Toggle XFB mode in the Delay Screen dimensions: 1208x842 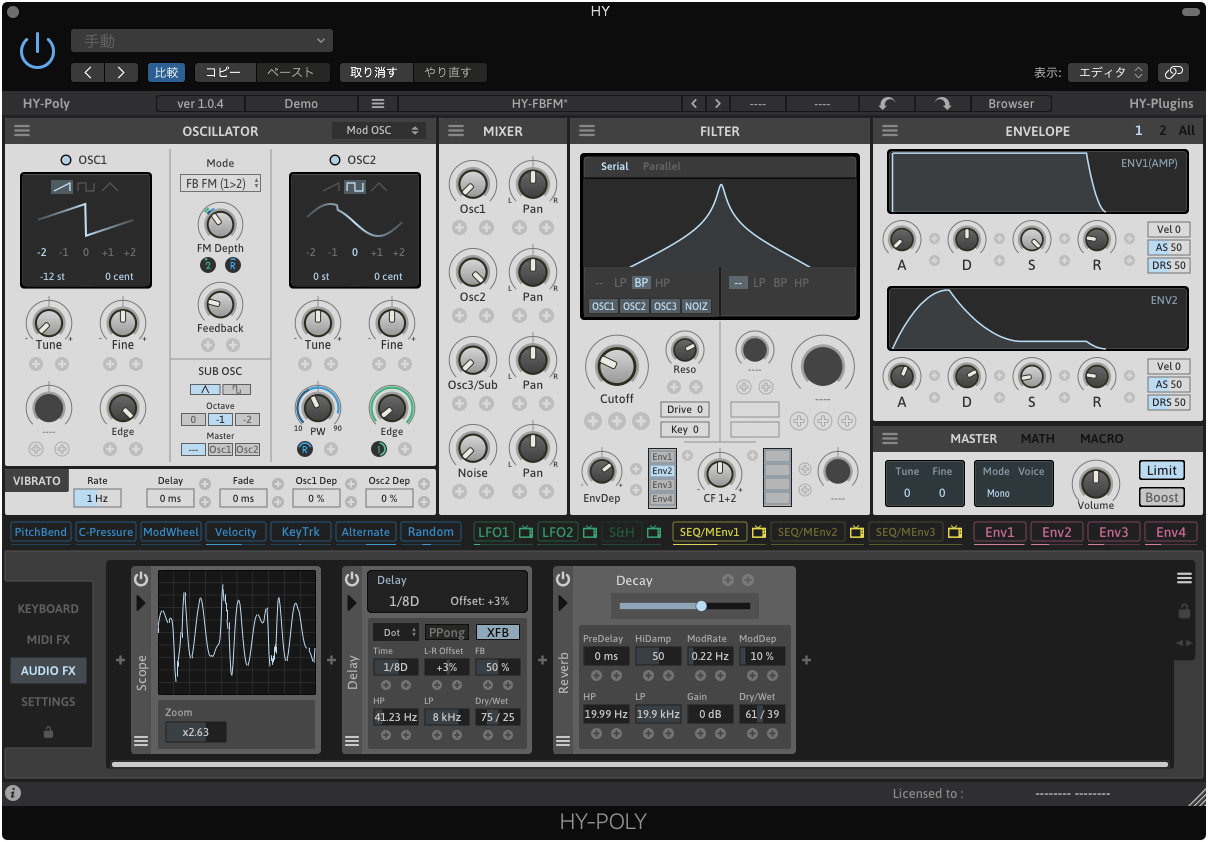497,632
